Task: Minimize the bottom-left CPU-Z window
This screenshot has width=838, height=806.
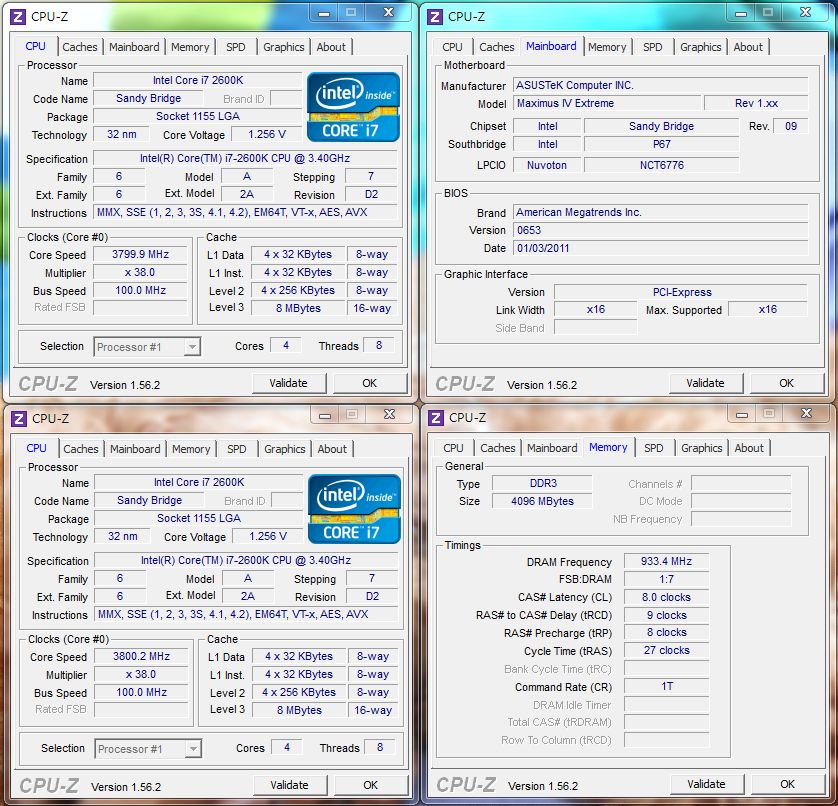Action: [x=325, y=415]
